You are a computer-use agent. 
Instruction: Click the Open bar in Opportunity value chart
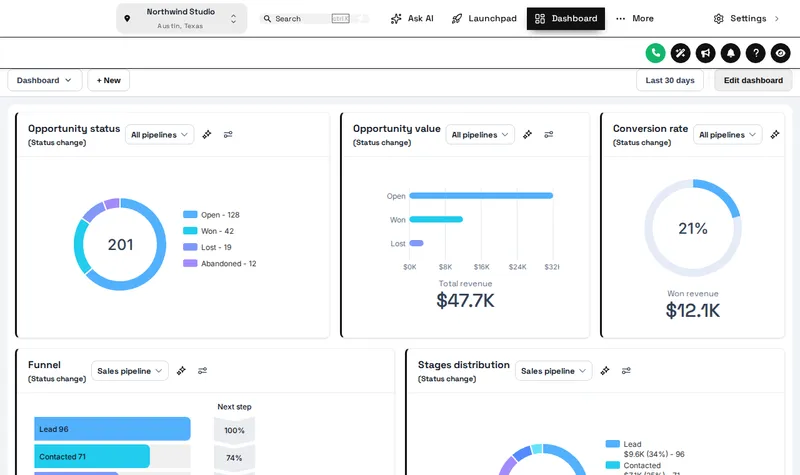481,195
